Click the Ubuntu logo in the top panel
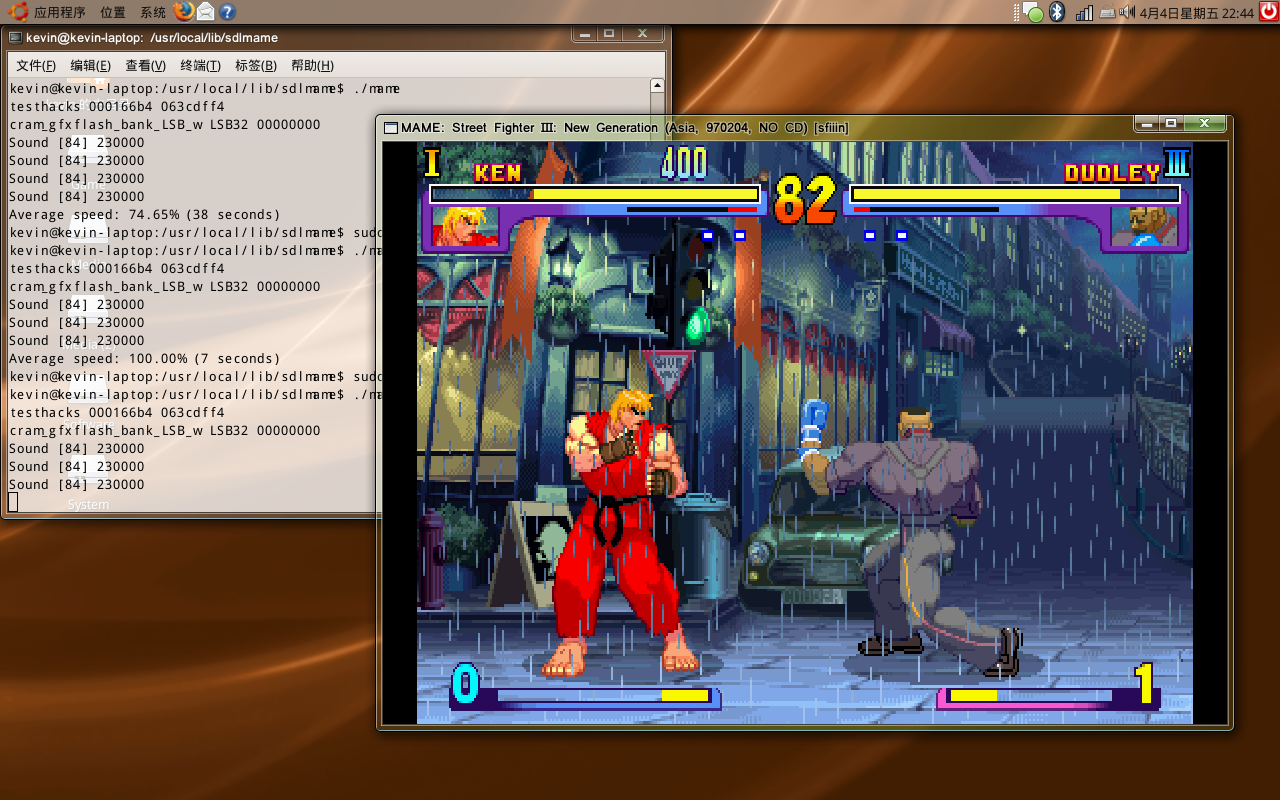Screen dimensions: 1280x800 tap(17, 12)
